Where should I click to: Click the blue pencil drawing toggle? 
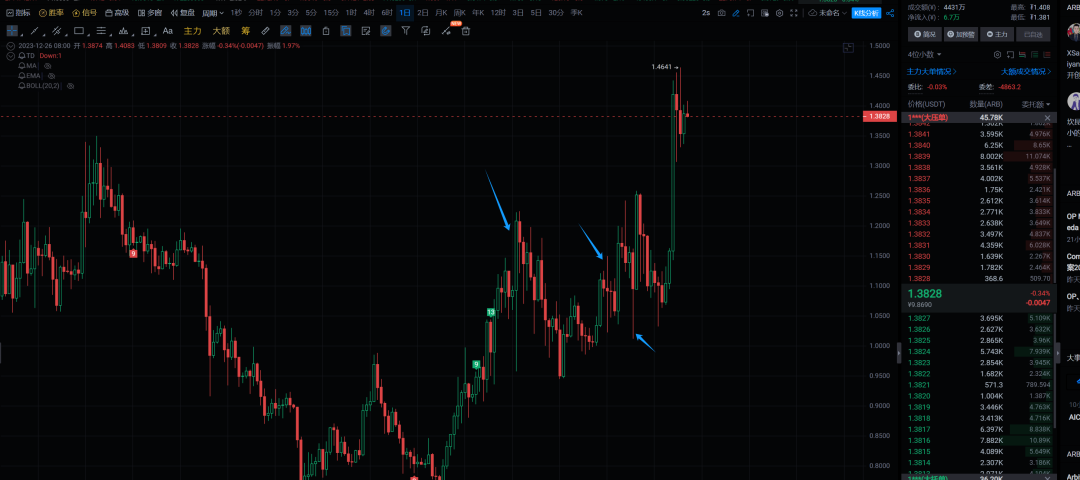tap(736, 13)
